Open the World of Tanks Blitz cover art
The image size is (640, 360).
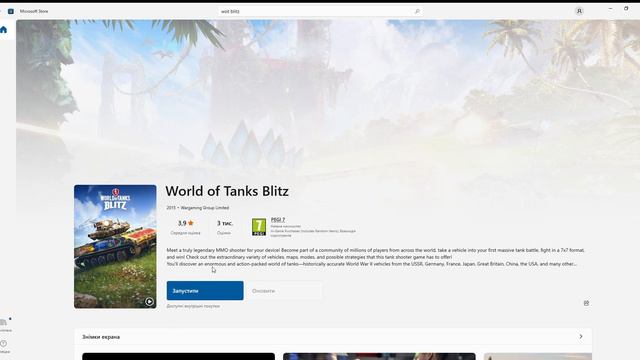click(x=115, y=247)
